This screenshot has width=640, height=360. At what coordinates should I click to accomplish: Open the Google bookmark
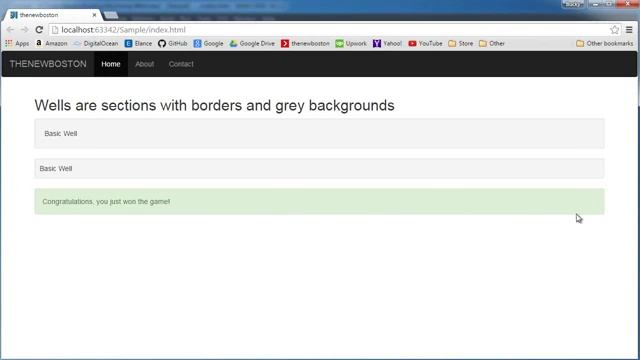pyautogui.click(x=209, y=43)
